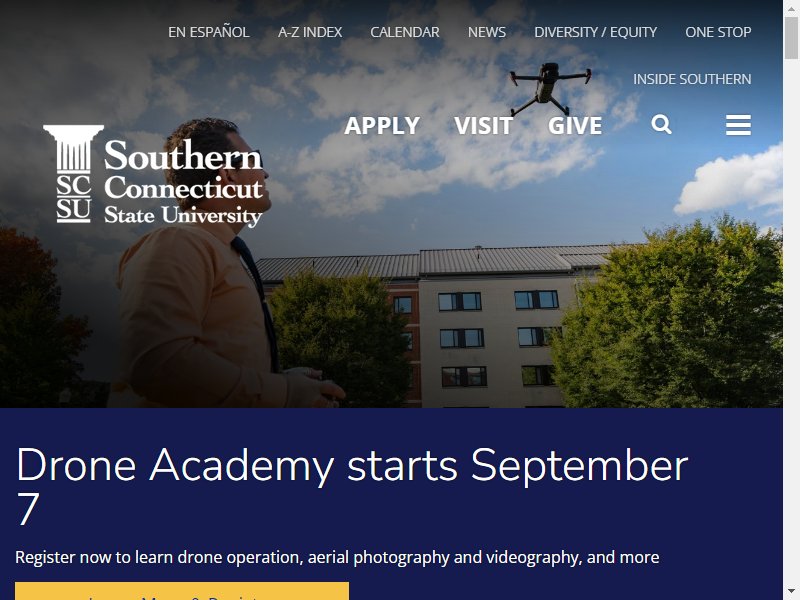Click the flying drone in hero image

(550, 89)
